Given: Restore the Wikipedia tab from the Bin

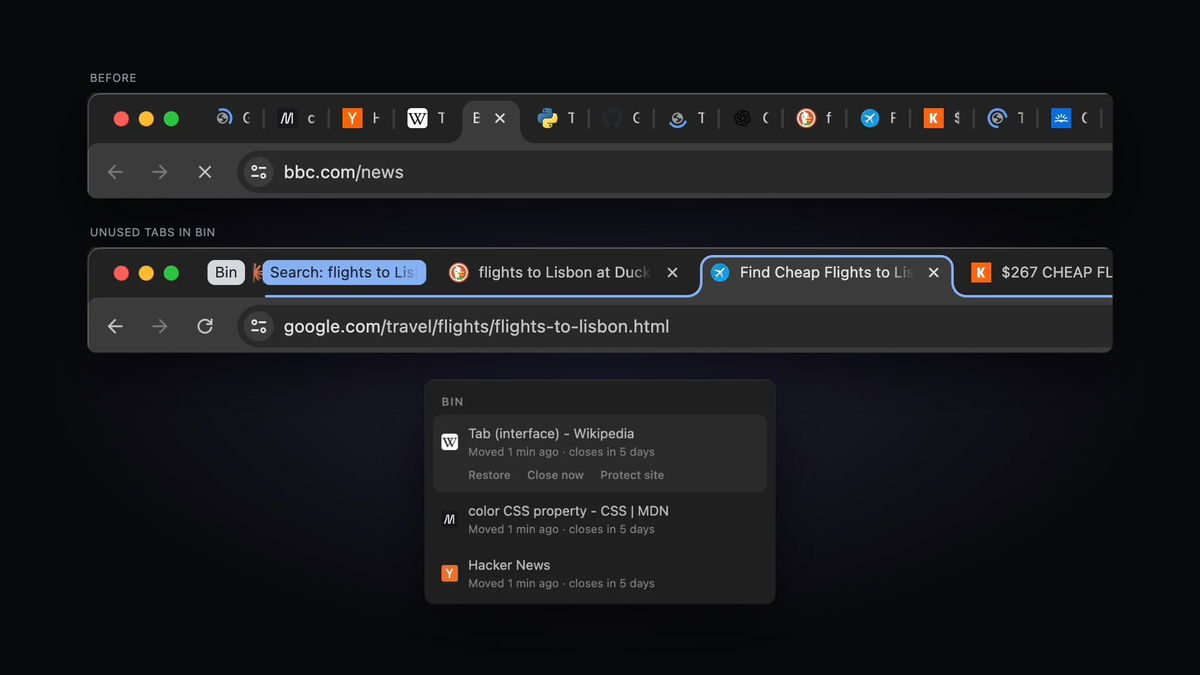Looking at the screenshot, I should 489,475.
